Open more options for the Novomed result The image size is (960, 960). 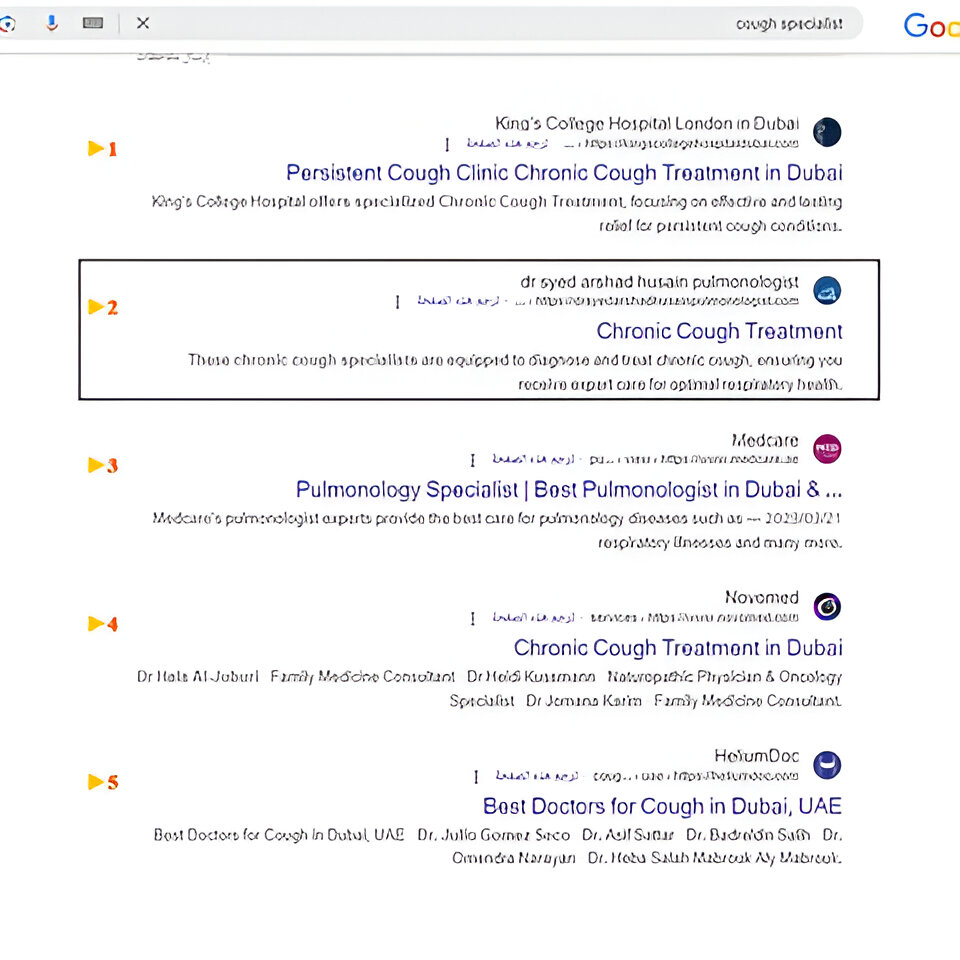click(x=473, y=618)
